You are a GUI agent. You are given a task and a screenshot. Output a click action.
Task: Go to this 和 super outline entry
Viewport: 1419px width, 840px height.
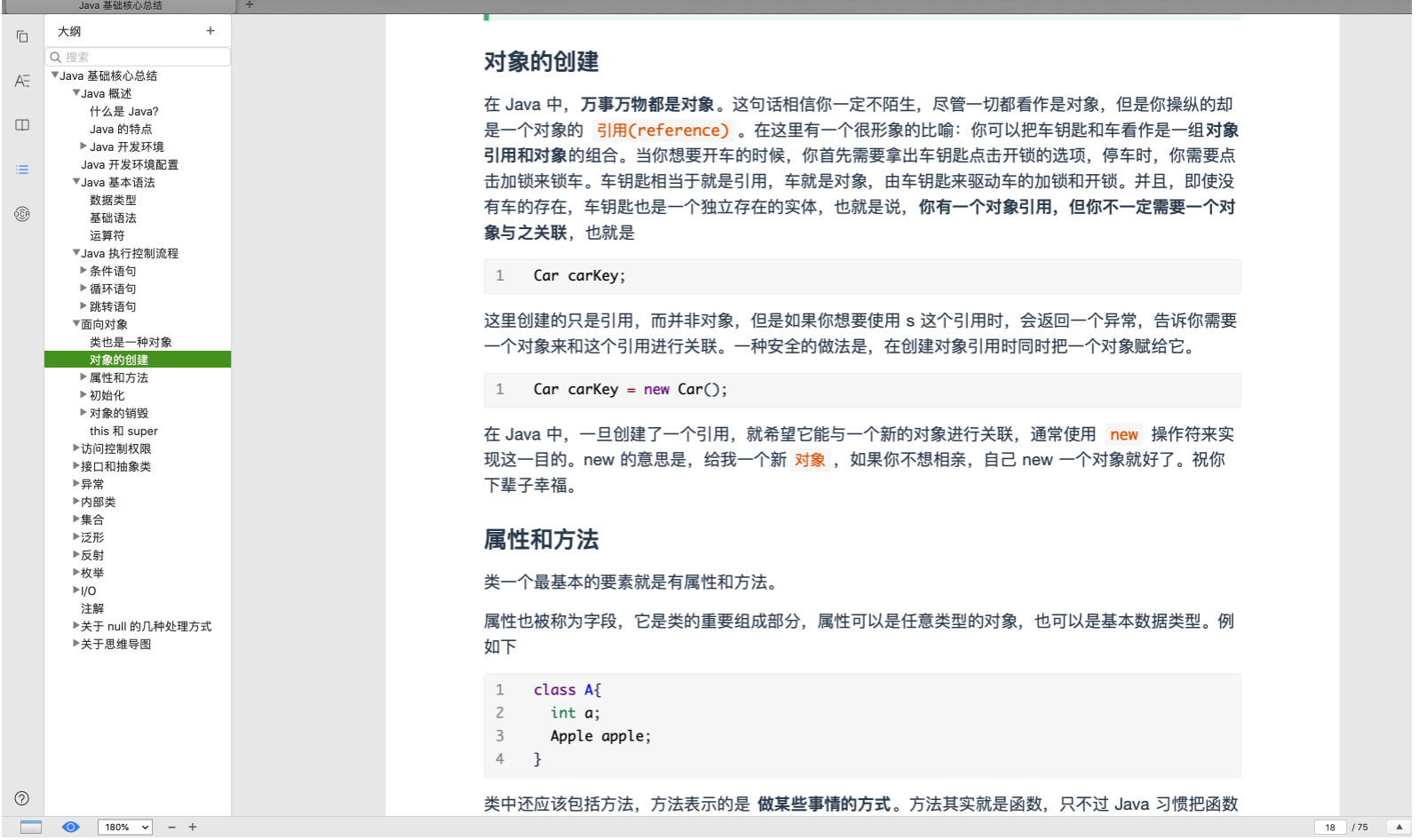tap(123, 431)
